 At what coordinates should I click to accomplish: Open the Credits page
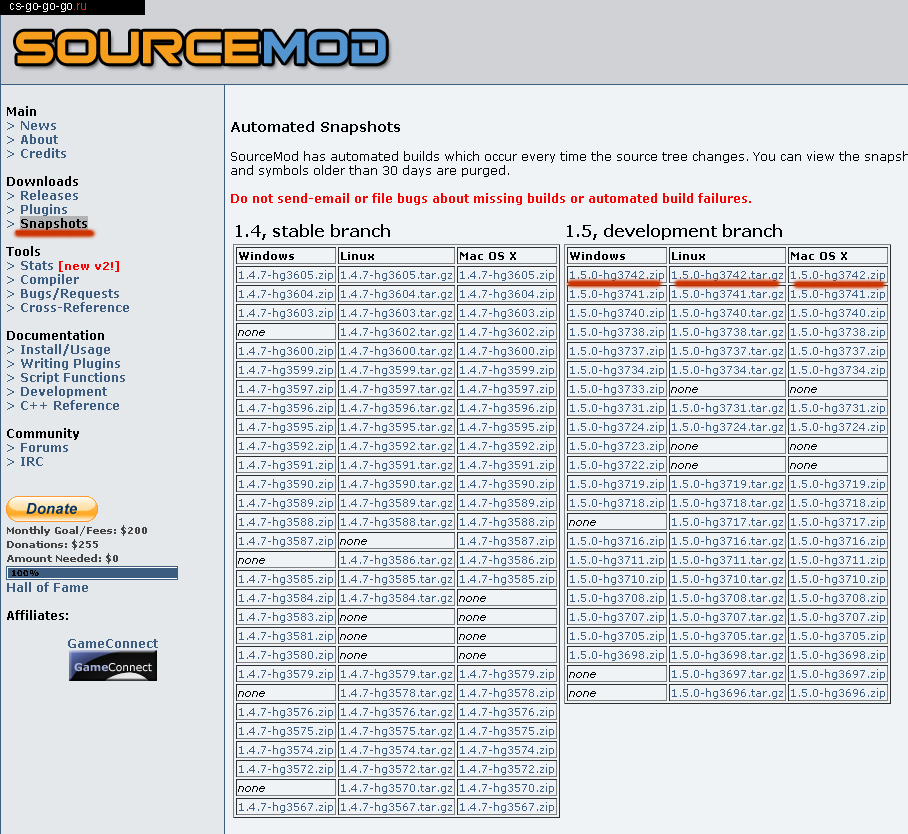click(x=43, y=153)
